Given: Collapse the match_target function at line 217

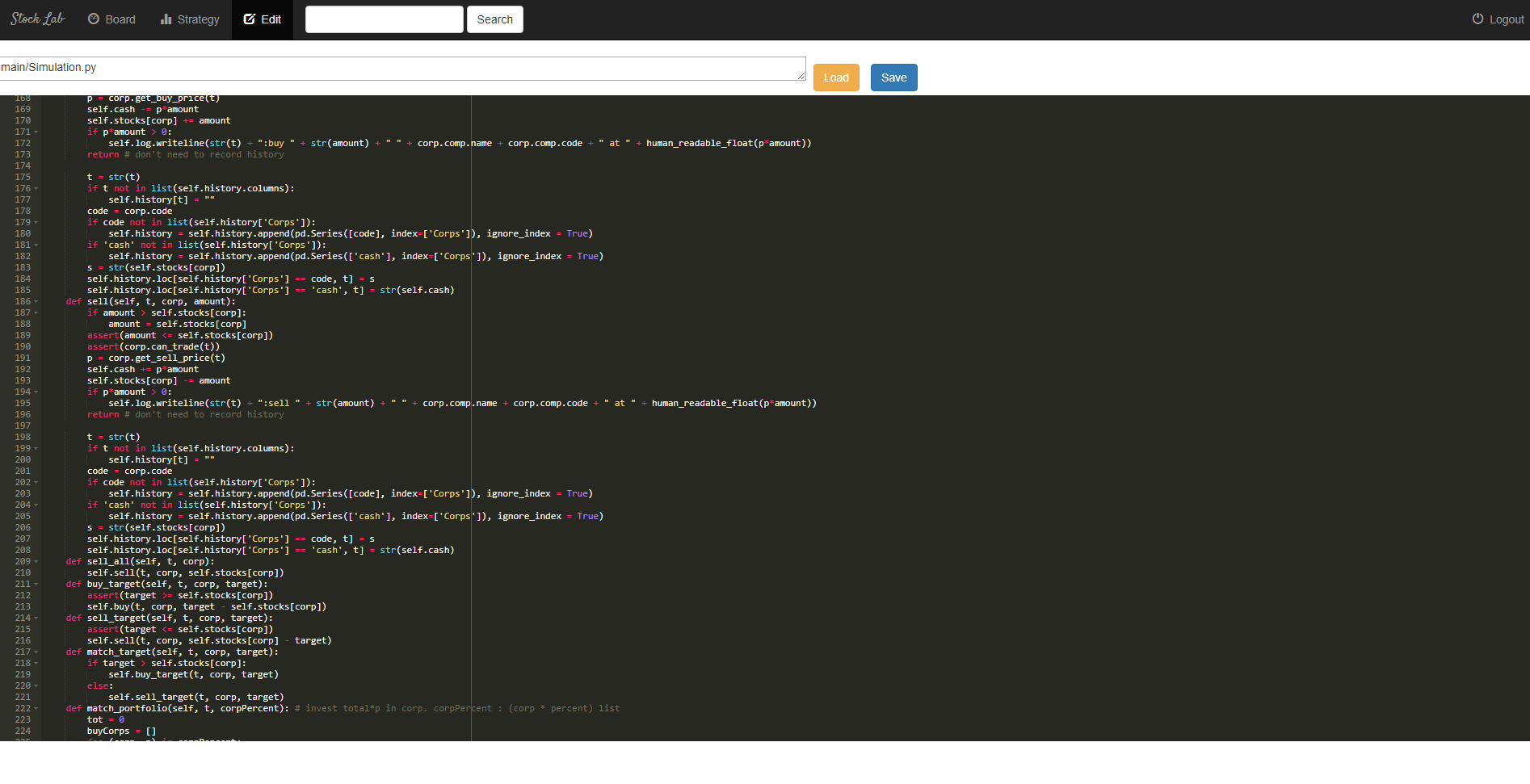Looking at the screenshot, I should pos(35,652).
